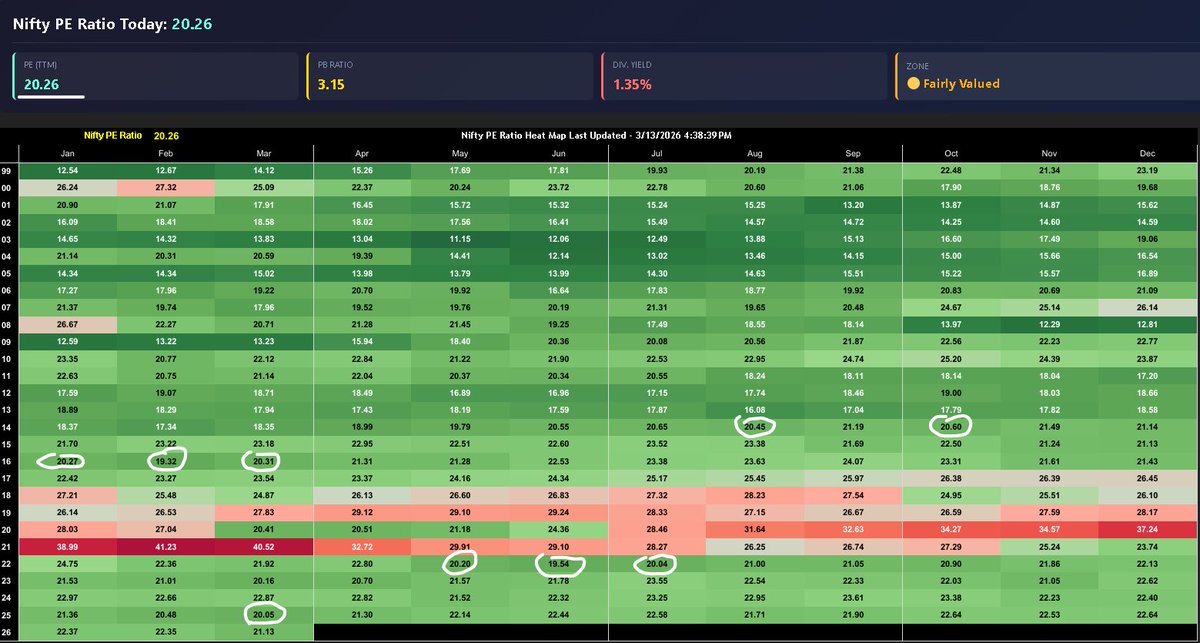This screenshot has height=643, width=1200.
Task: Click the 12.54 cell in Jan row 99
Action: [68, 171]
